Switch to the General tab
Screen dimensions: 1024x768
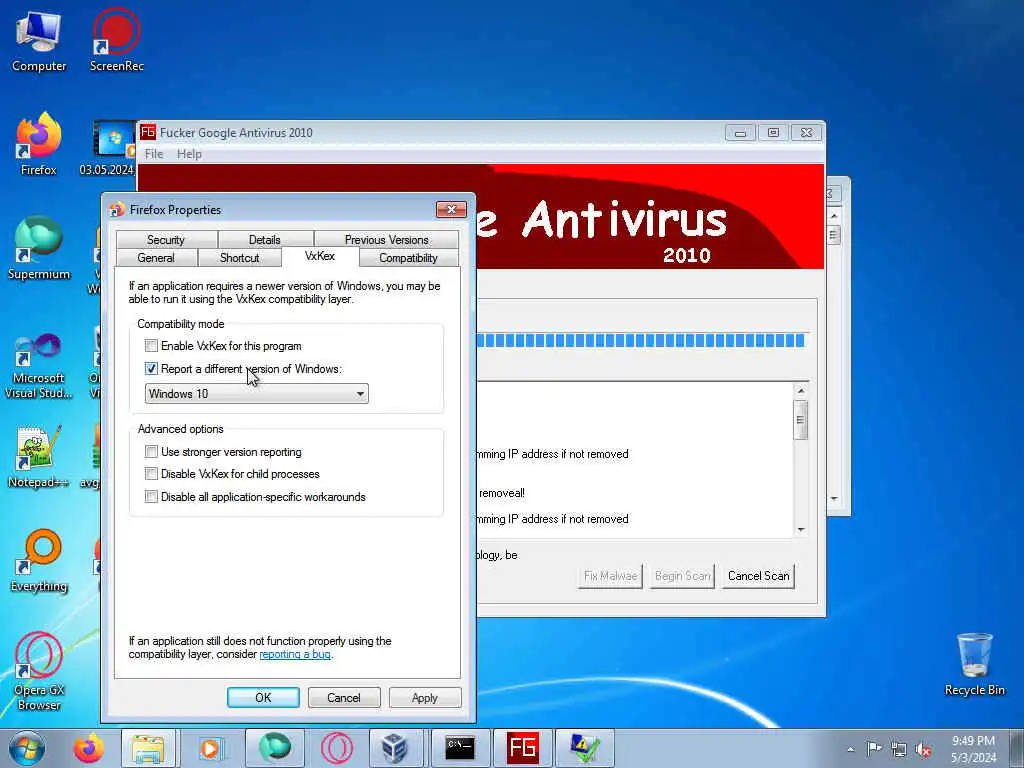[x=156, y=258]
